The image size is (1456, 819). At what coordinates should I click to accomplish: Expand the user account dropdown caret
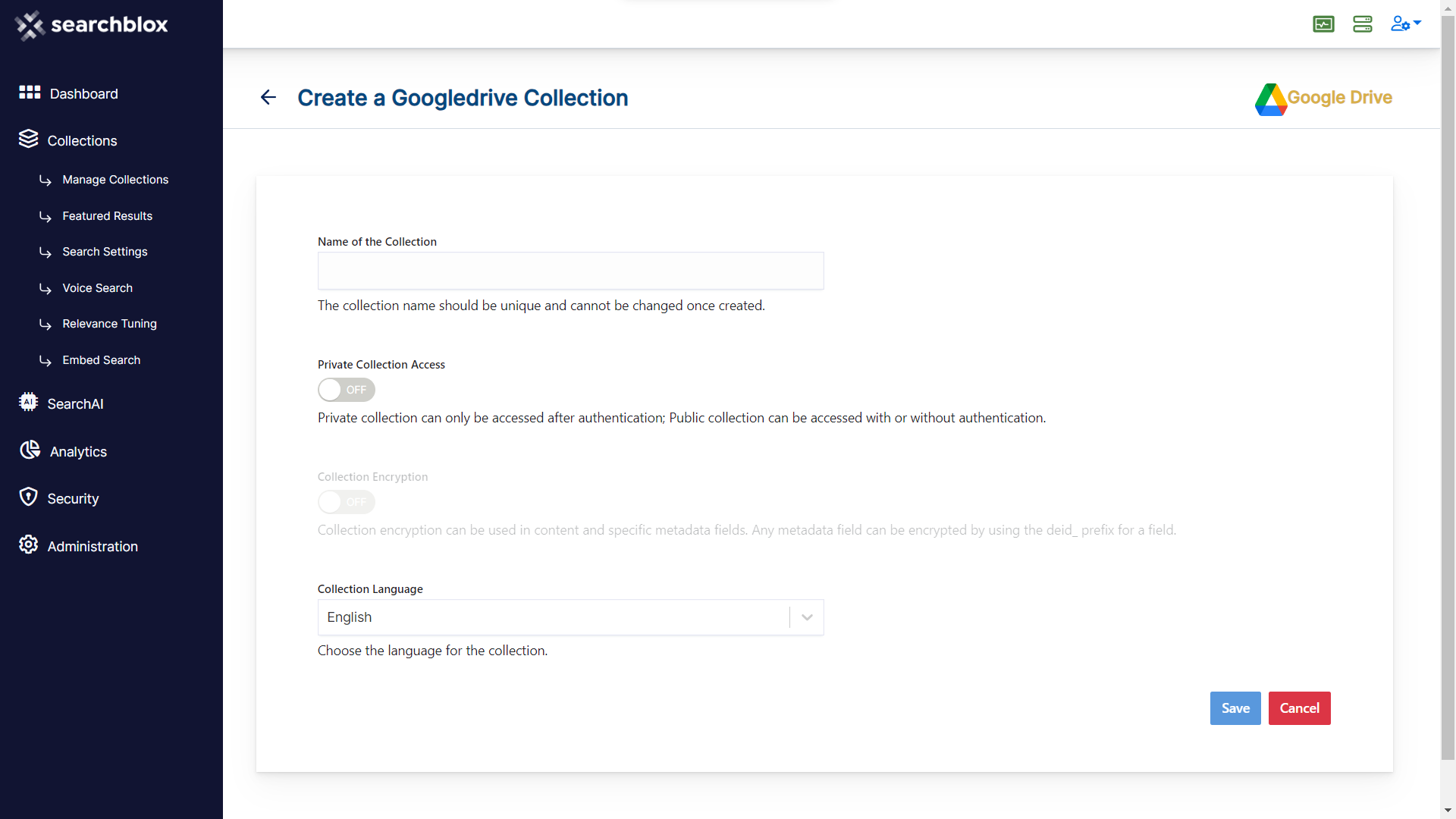pos(1417,23)
